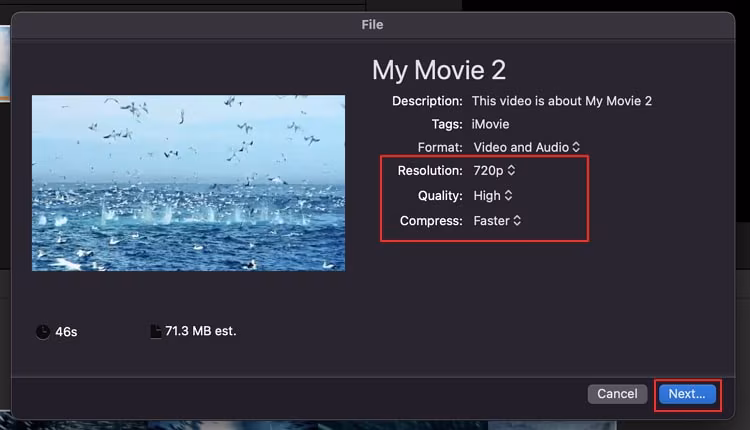Click the Next… button
750x430 pixels.
[687, 394]
